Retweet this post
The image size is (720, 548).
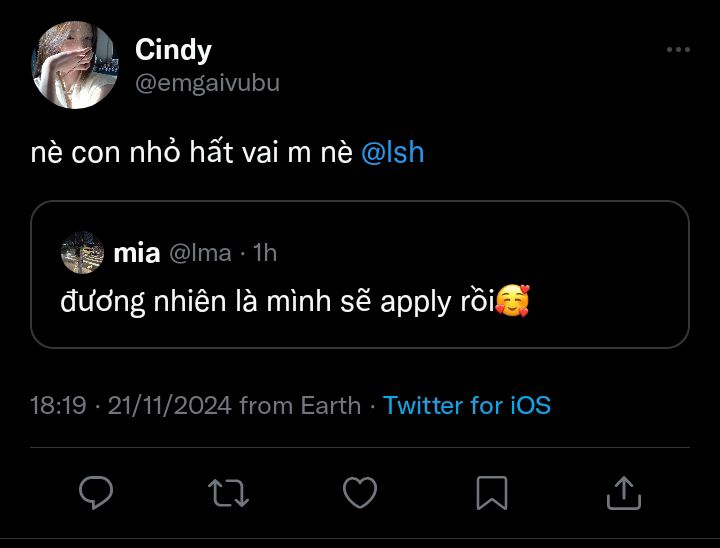tap(227, 492)
